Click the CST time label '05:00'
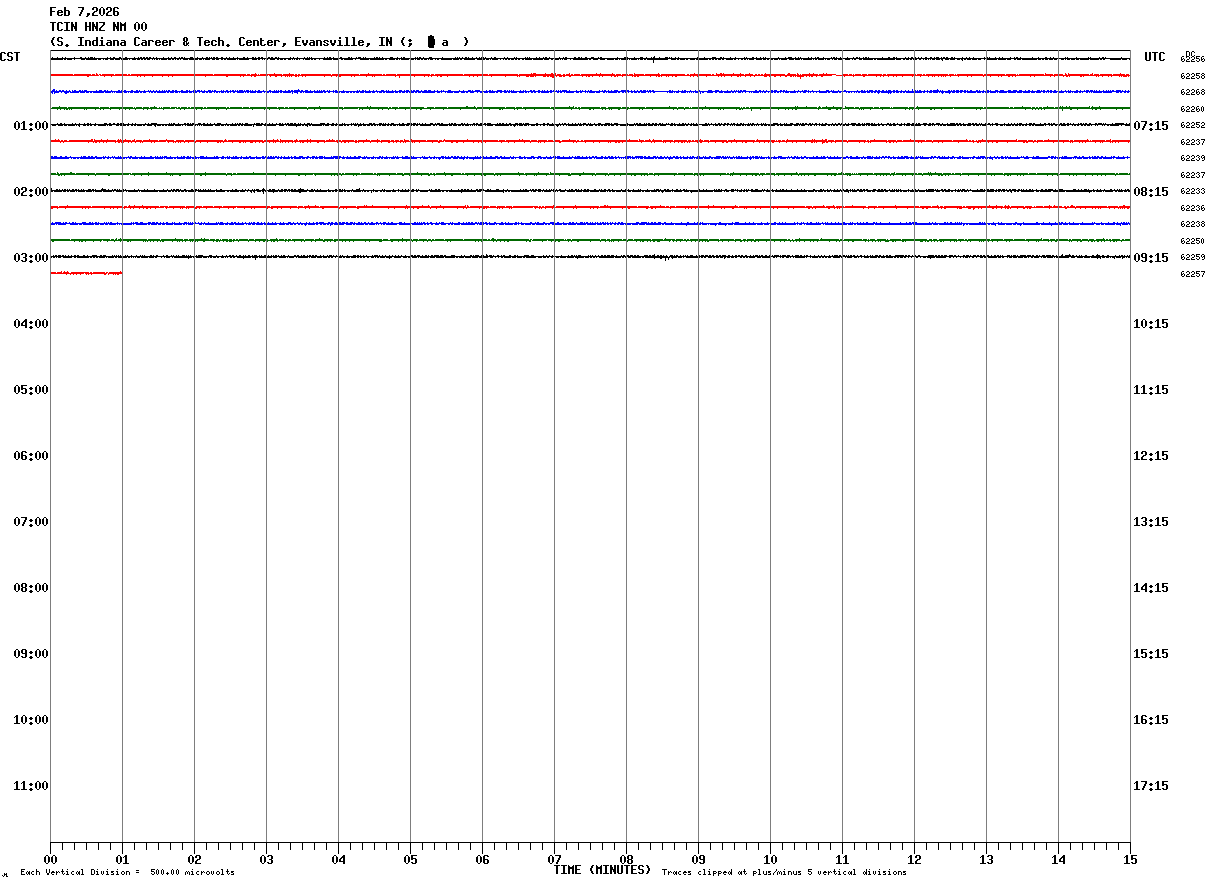This screenshot has height=886, width=1210. (31, 390)
